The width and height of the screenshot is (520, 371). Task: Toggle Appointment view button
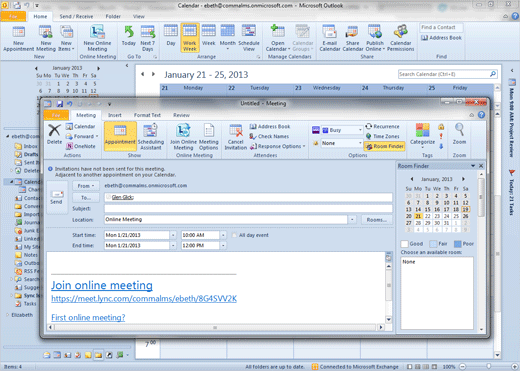point(120,136)
